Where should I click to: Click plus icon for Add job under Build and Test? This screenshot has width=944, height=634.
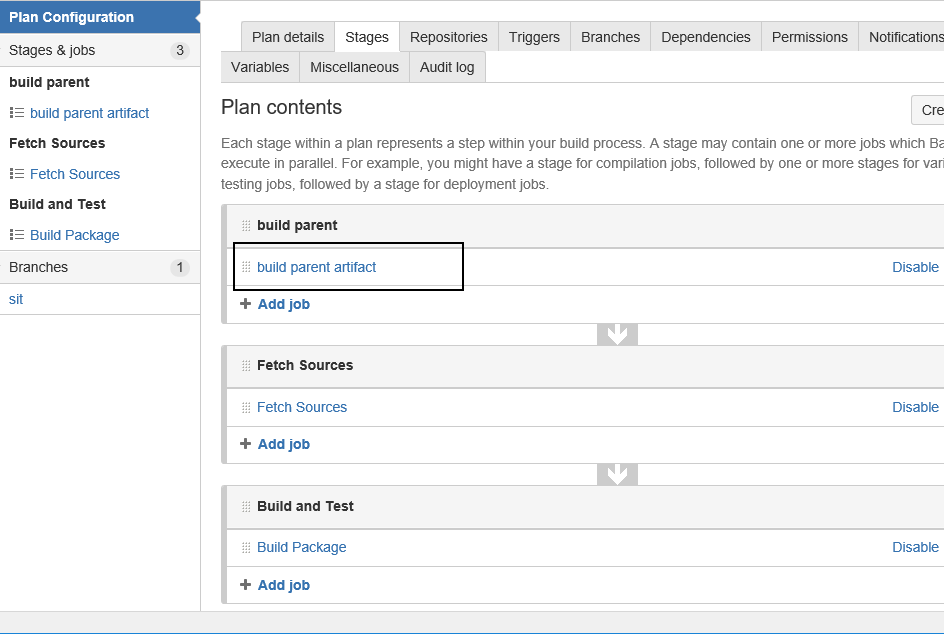tap(246, 585)
